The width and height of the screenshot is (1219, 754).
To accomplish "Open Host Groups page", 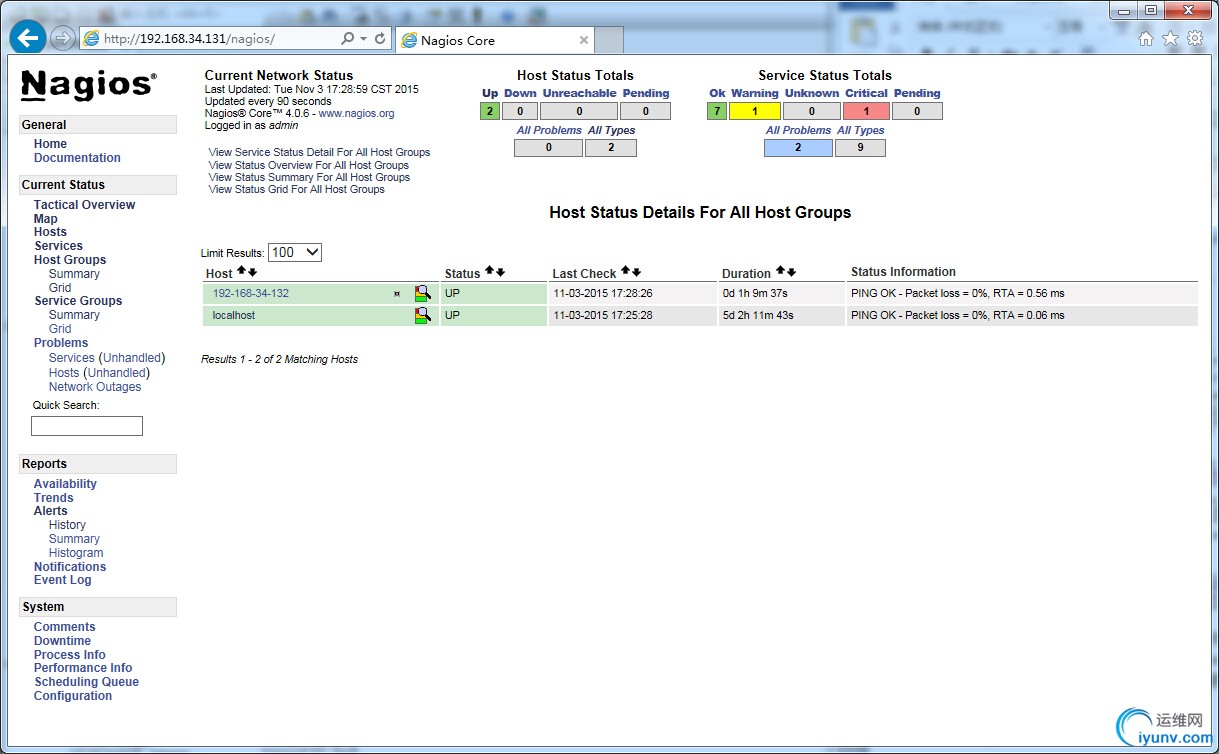I will click(70, 260).
